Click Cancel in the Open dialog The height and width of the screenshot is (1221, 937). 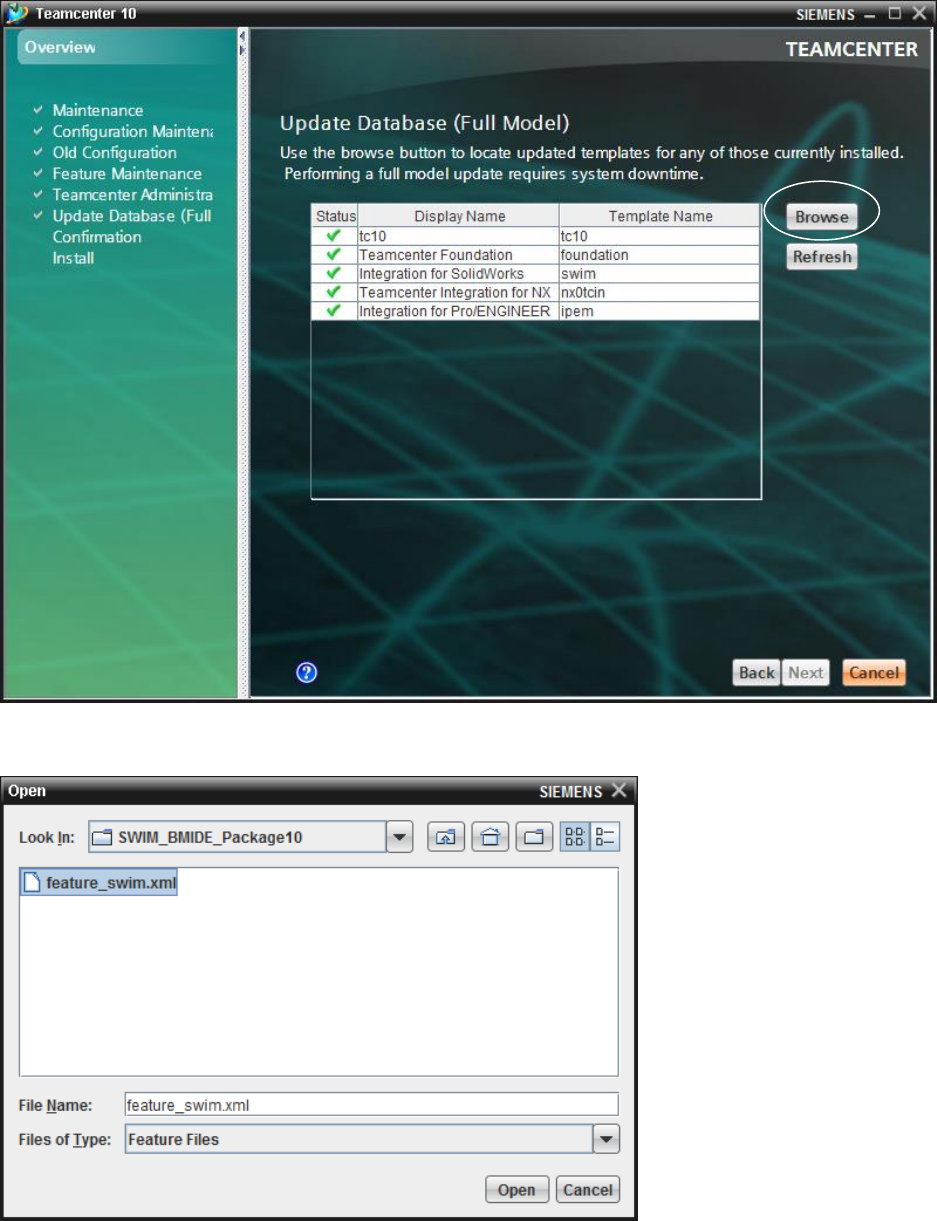point(588,1190)
